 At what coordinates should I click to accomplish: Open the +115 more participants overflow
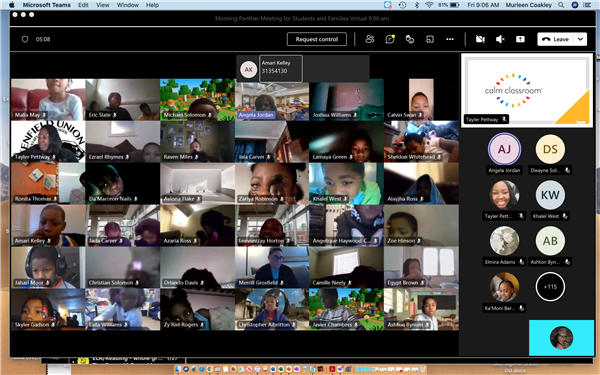click(x=550, y=287)
